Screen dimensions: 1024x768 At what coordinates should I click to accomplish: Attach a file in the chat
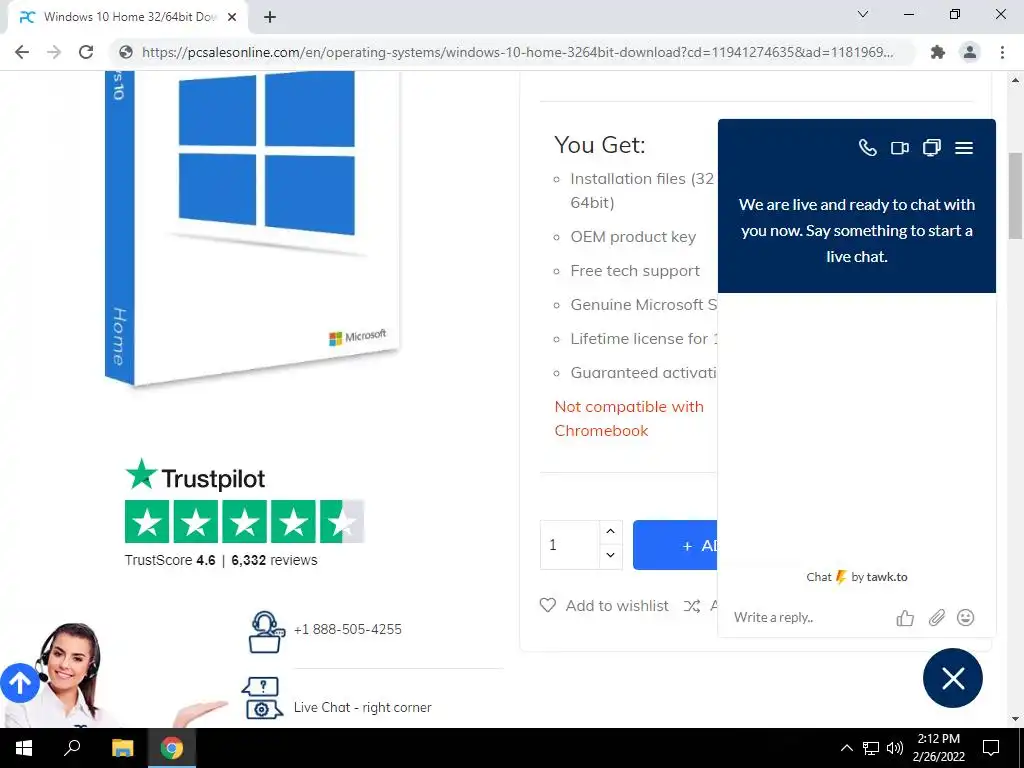pyautogui.click(x=936, y=618)
